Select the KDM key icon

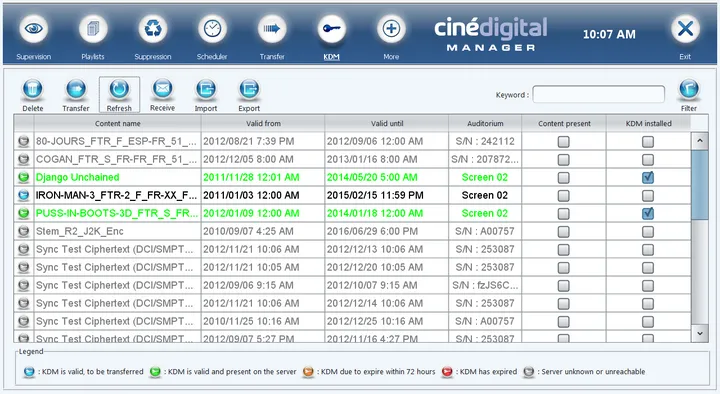tap(332, 29)
